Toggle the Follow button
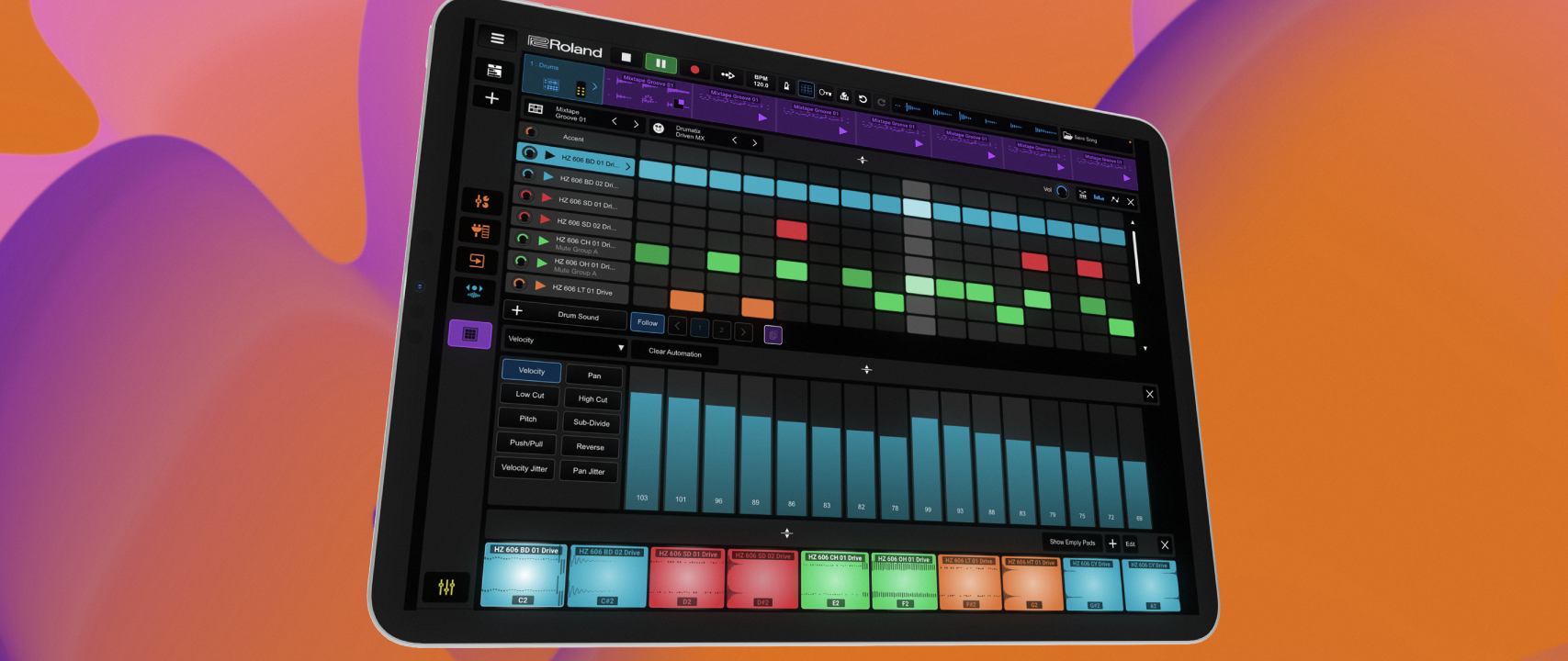Image resolution: width=1568 pixels, height=661 pixels. pyautogui.click(x=648, y=322)
